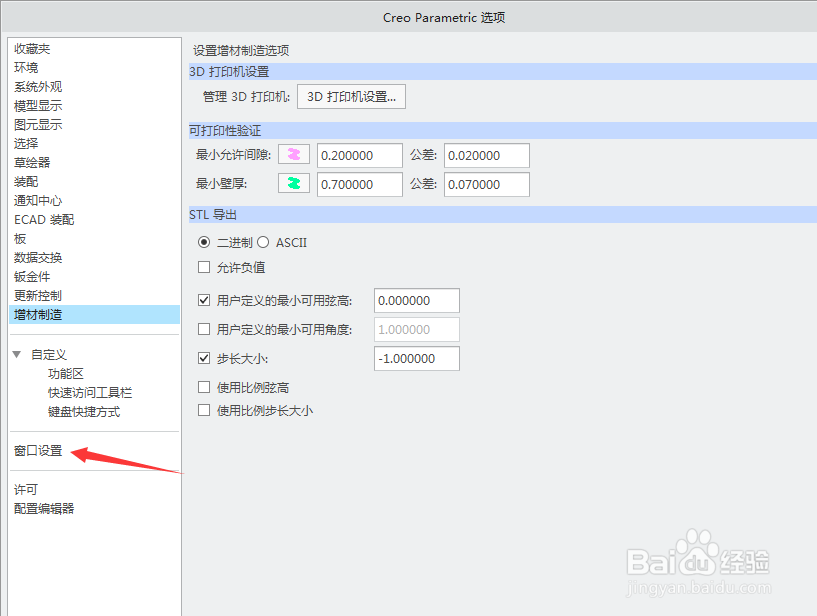Viewport: 817px width, 616px height.
Task: Open the 窗口设置 settings page
Action: tap(37, 451)
